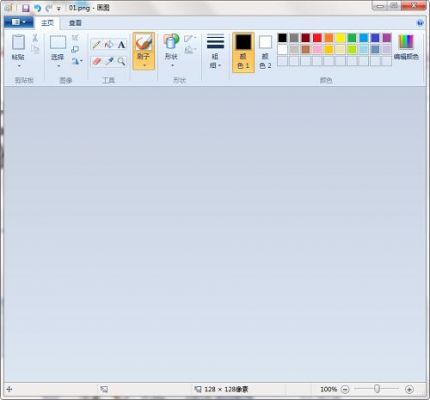Image resolution: width=430 pixels, height=400 pixels.
Task: Click the Cut scissors icon
Action: tap(35, 38)
